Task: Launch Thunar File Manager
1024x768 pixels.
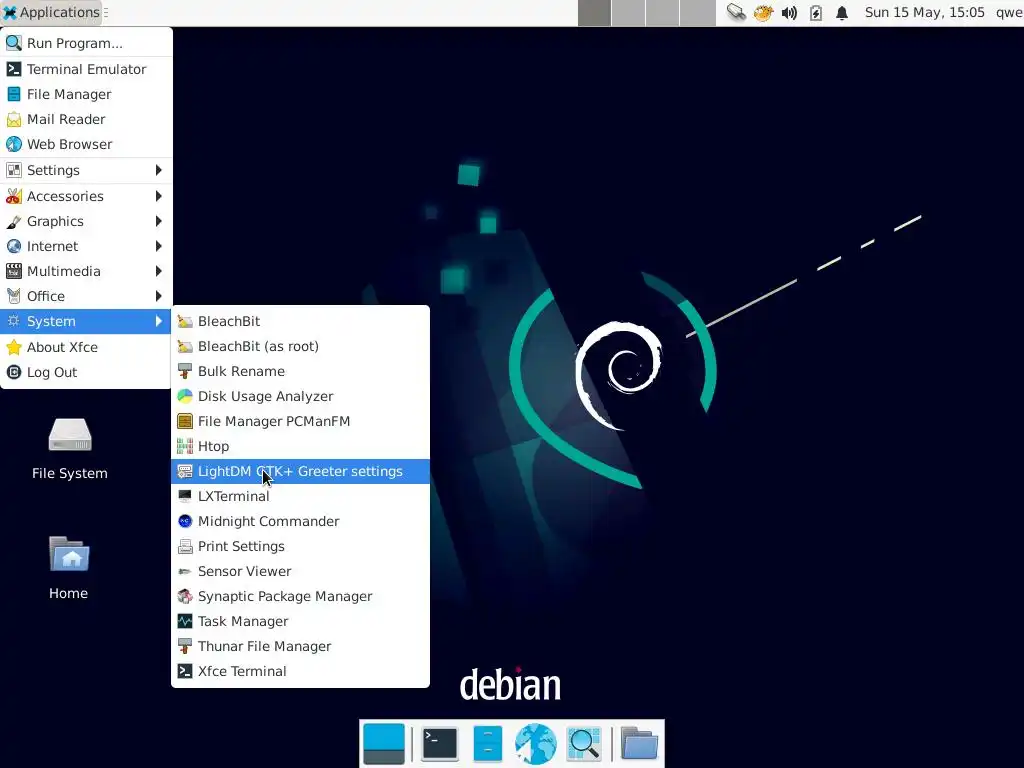Action: pos(300,647)
